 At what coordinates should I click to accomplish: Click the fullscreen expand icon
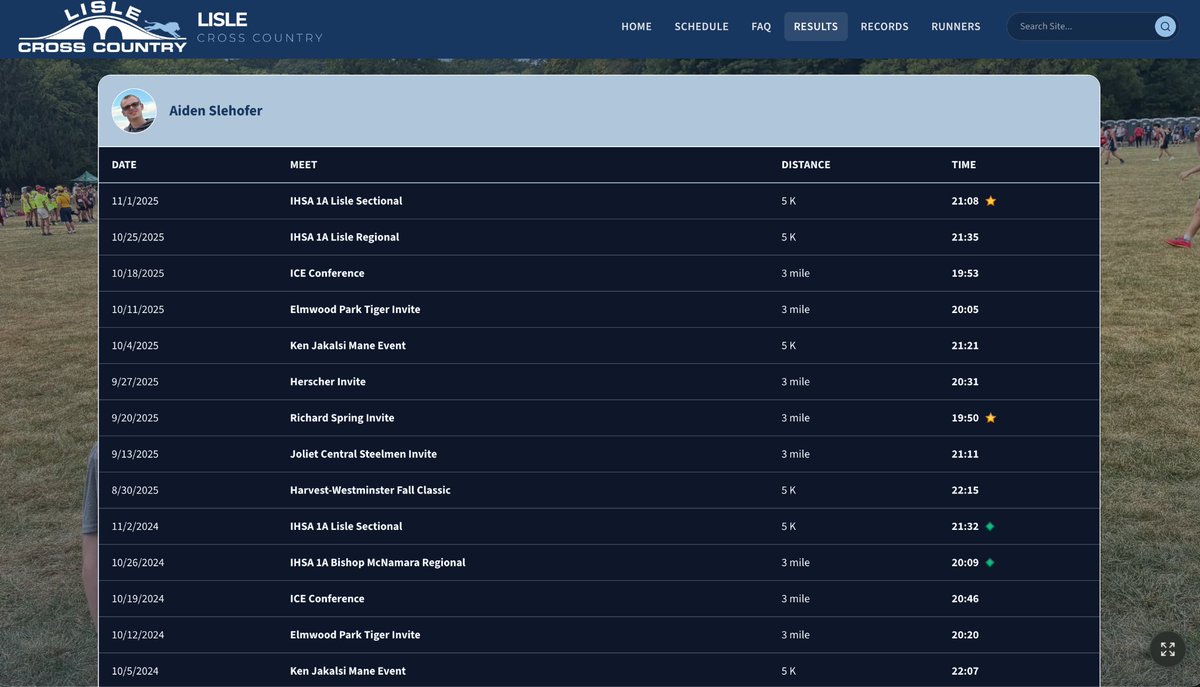click(x=1167, y=649)
